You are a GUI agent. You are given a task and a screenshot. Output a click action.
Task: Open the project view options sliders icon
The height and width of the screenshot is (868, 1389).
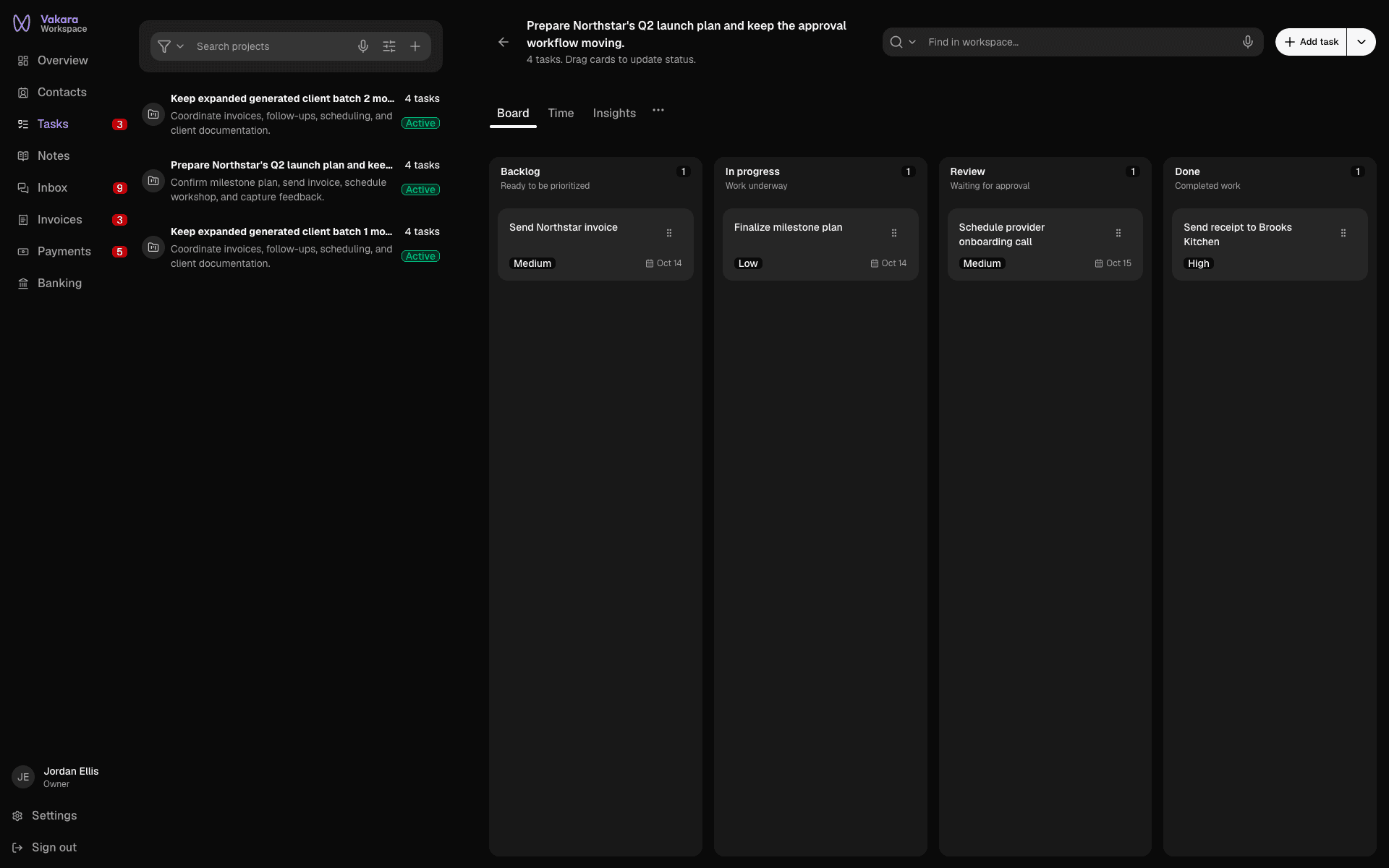389,46
